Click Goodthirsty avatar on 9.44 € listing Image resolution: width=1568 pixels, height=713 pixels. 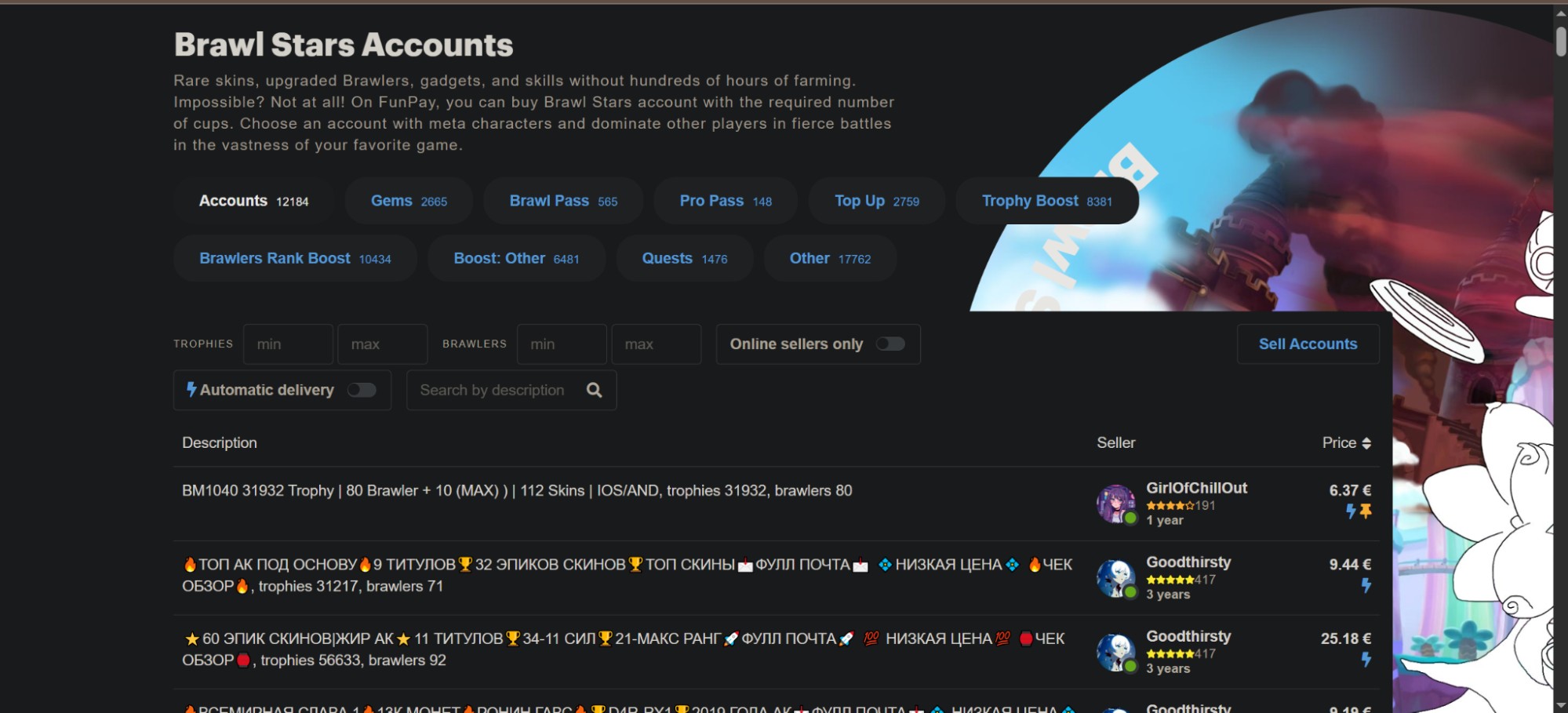[1115, 578]
